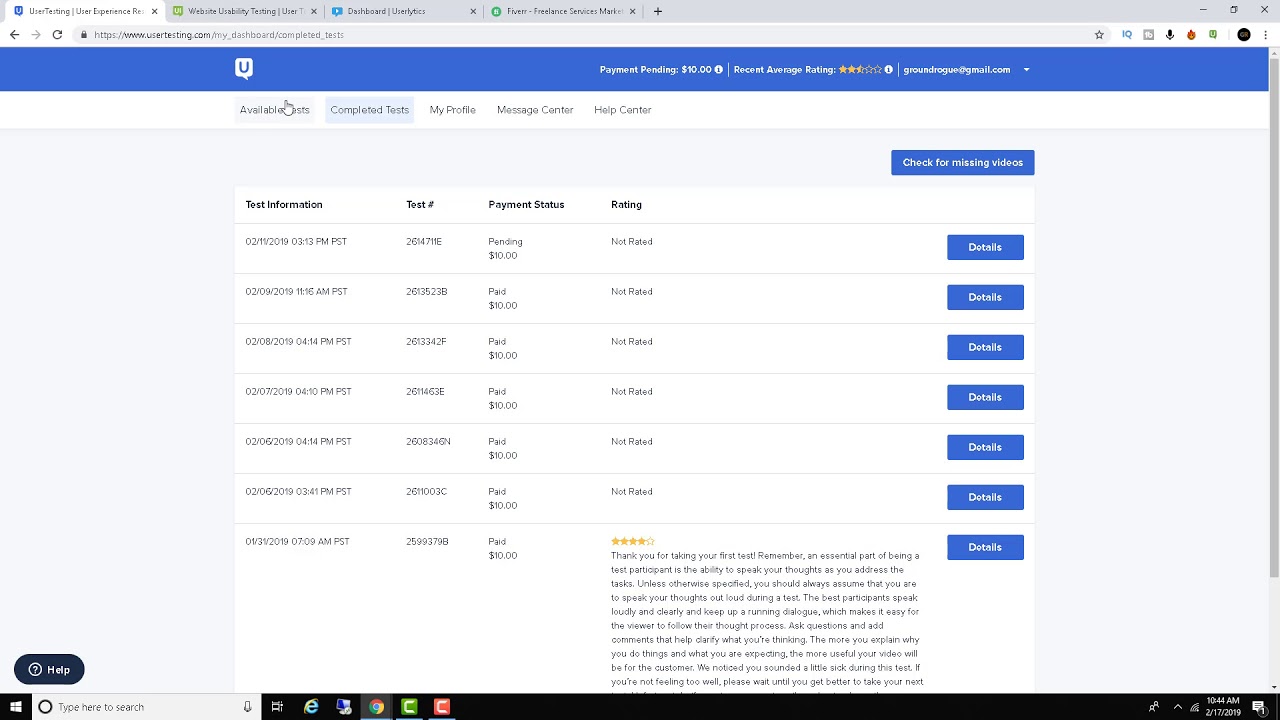Click the Payment Status column header
Screen dimensions: 1280x720
click(526, 204)
